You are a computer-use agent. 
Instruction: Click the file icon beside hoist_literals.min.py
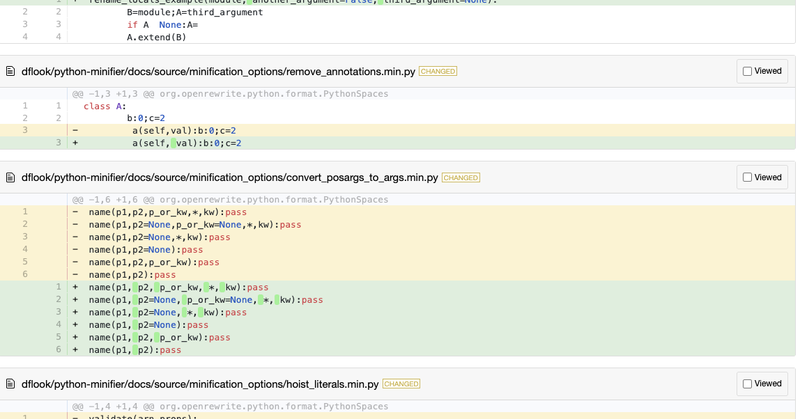coord(11,384)
